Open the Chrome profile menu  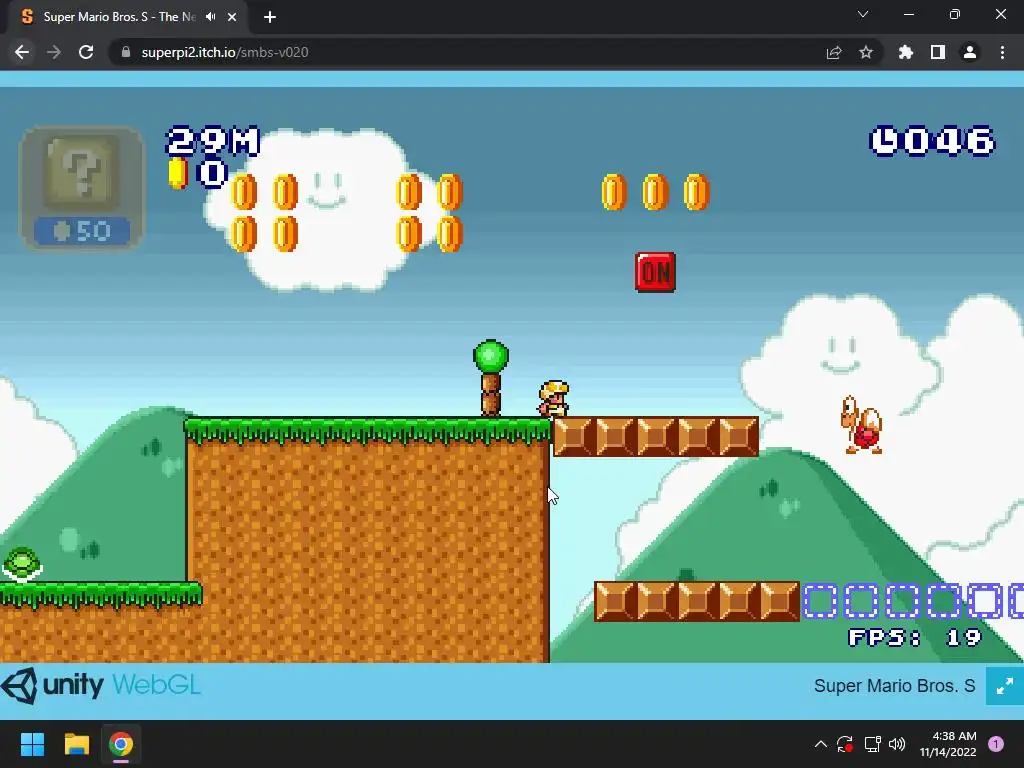[x=970, y=52]
